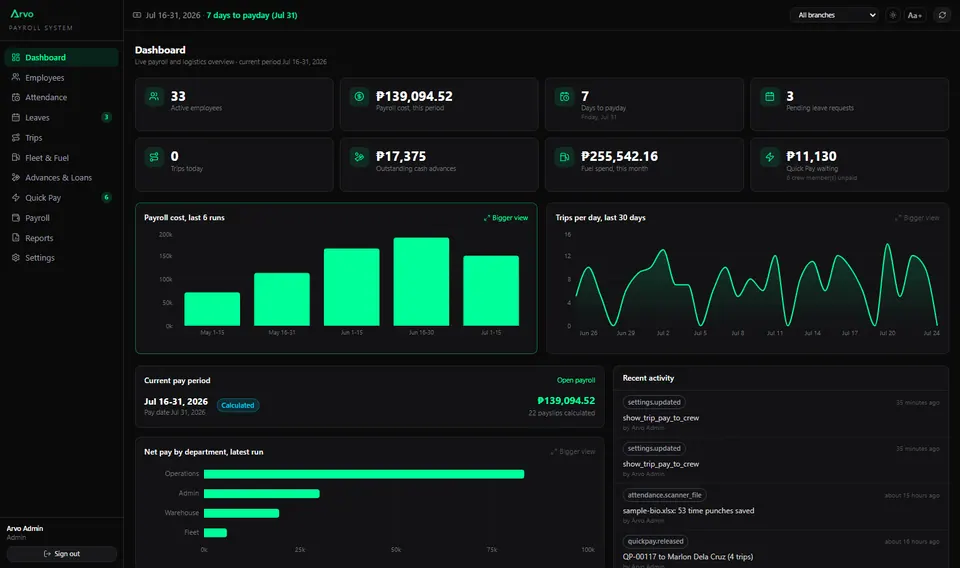This screenshot has width=960, height=568.
Task: Open Fleet & Fuel section
Action: (x=61, y=158)
